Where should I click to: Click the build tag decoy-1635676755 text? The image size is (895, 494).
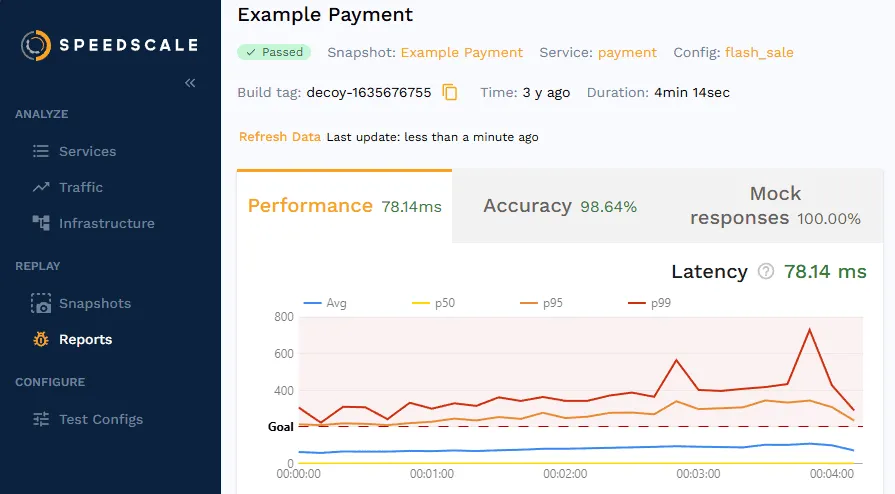(x=369, y=93)
